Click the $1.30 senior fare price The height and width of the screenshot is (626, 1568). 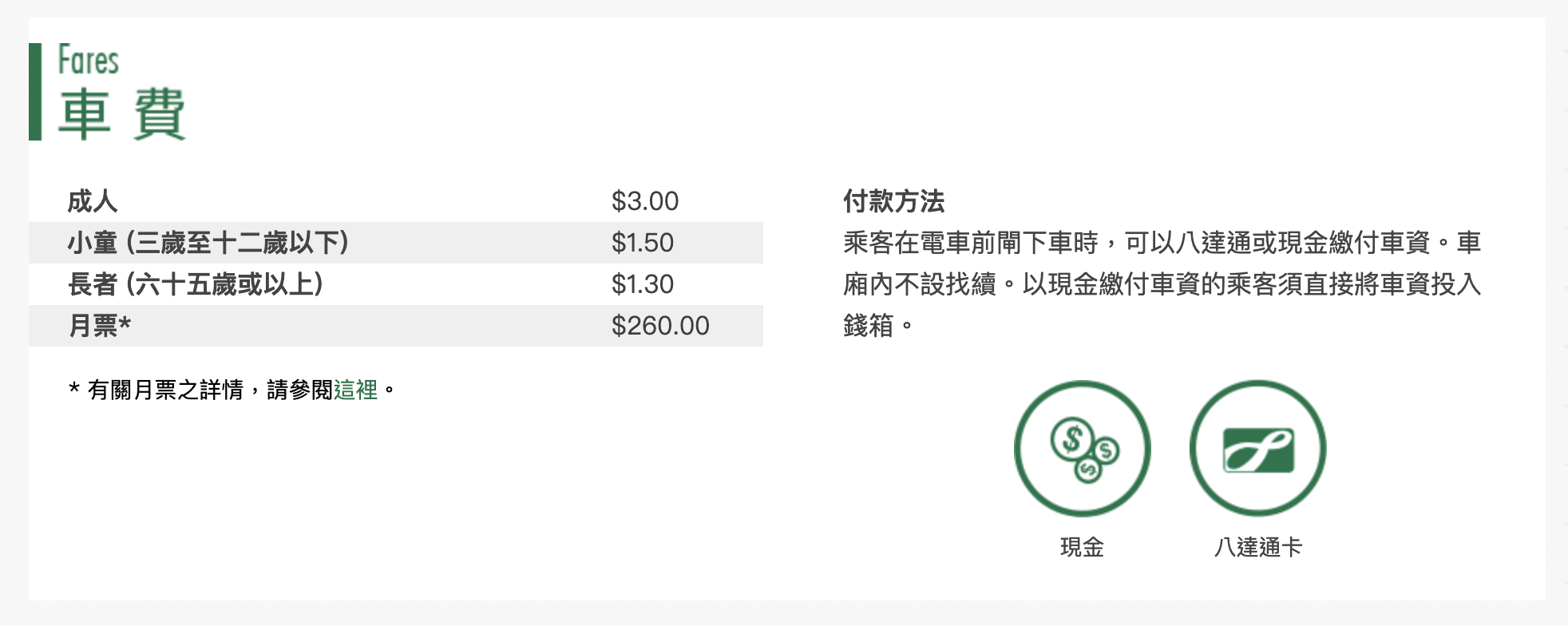pos(642,284)
